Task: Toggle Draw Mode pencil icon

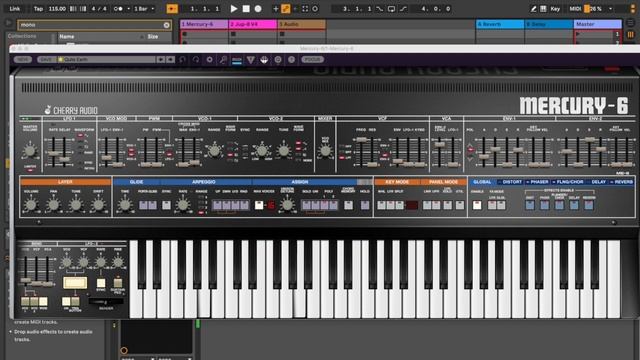Action: [533, 9]
